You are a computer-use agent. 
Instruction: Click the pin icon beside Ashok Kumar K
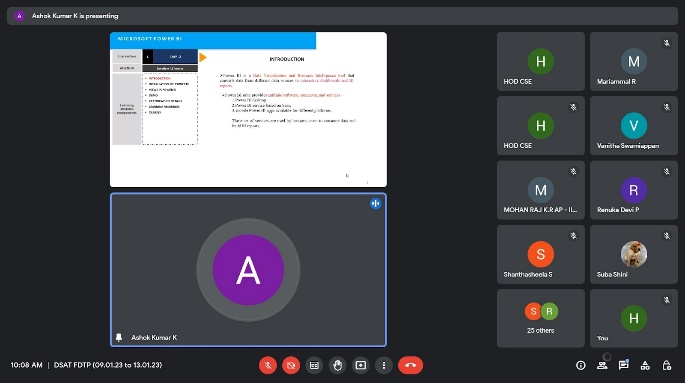(119, 337)
